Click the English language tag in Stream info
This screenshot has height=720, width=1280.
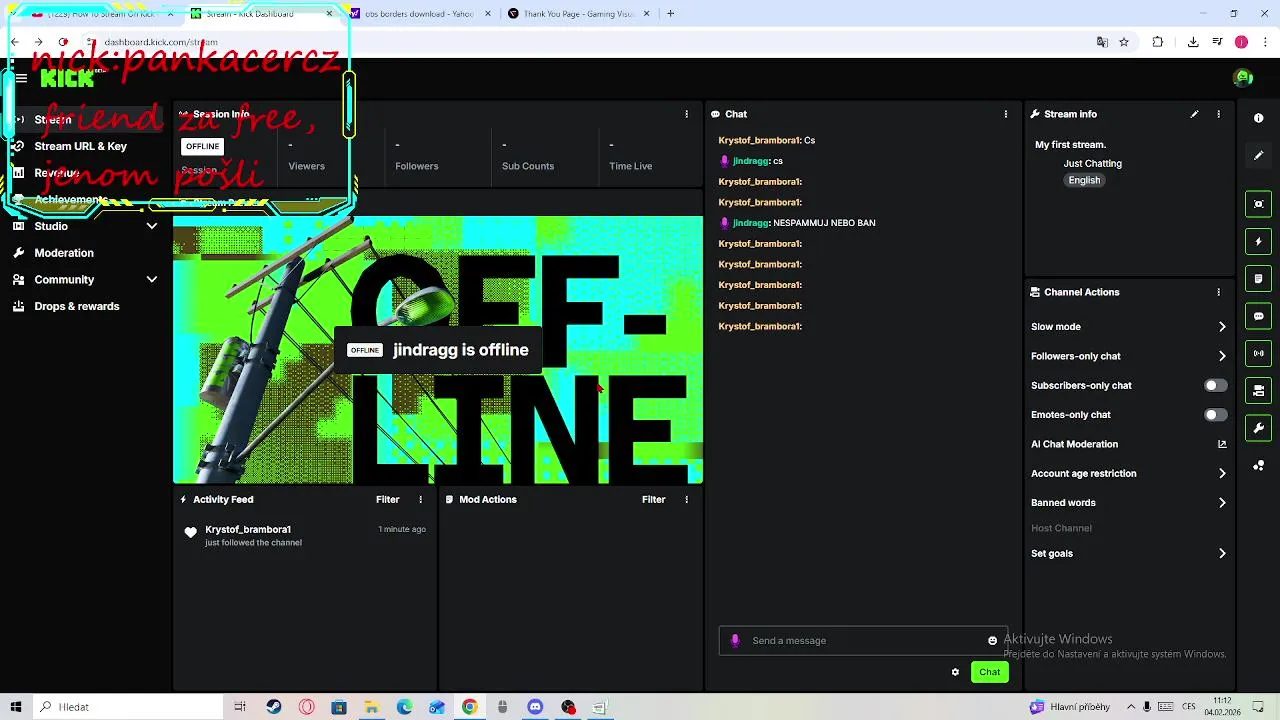tap(1084, 180)
